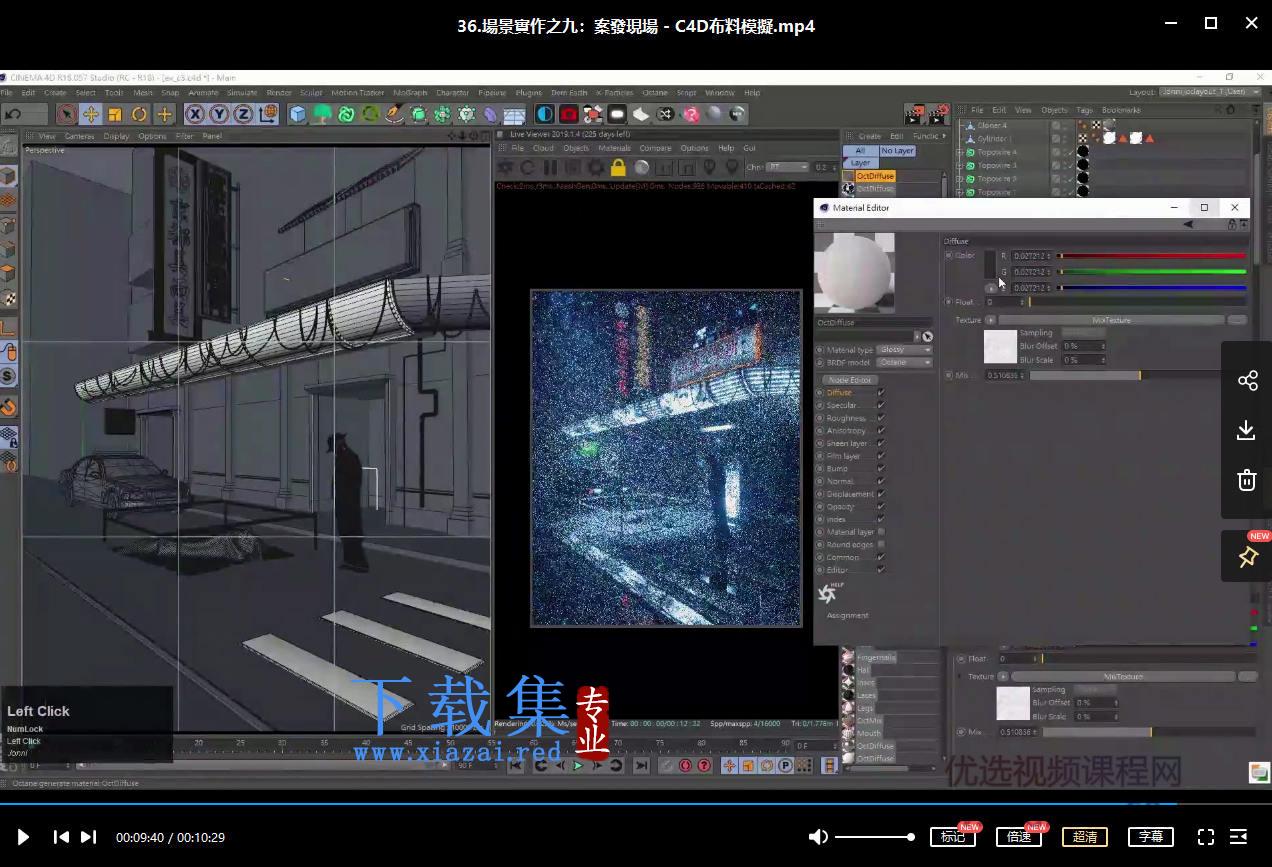Play the video
The image size is (1272, 867).
23,837
